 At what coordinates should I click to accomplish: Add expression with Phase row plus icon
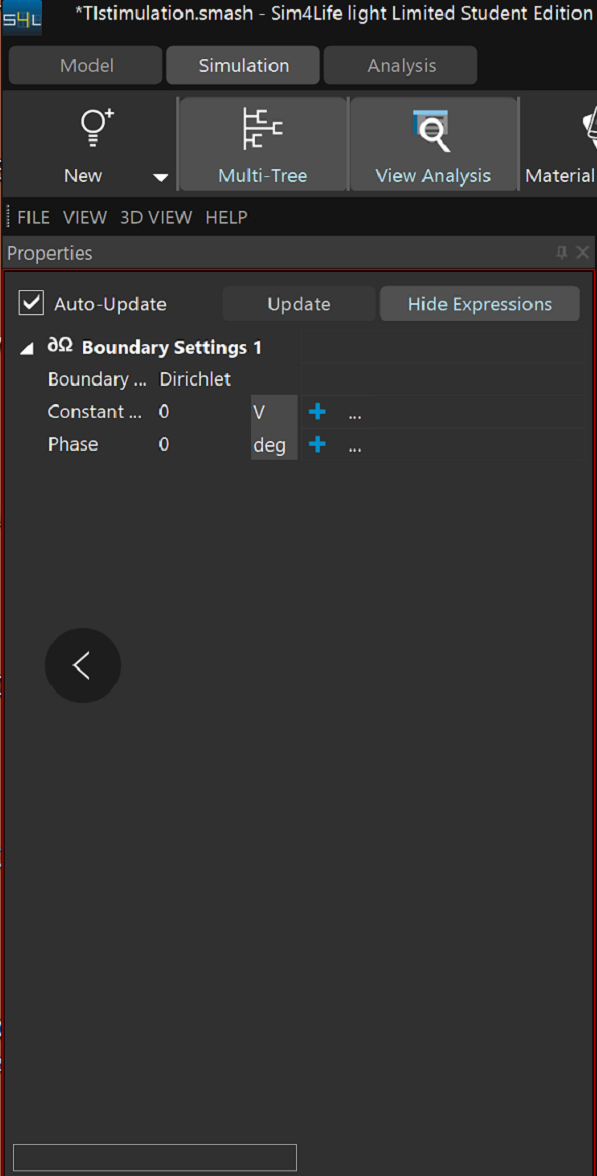(x=317, y=444)
